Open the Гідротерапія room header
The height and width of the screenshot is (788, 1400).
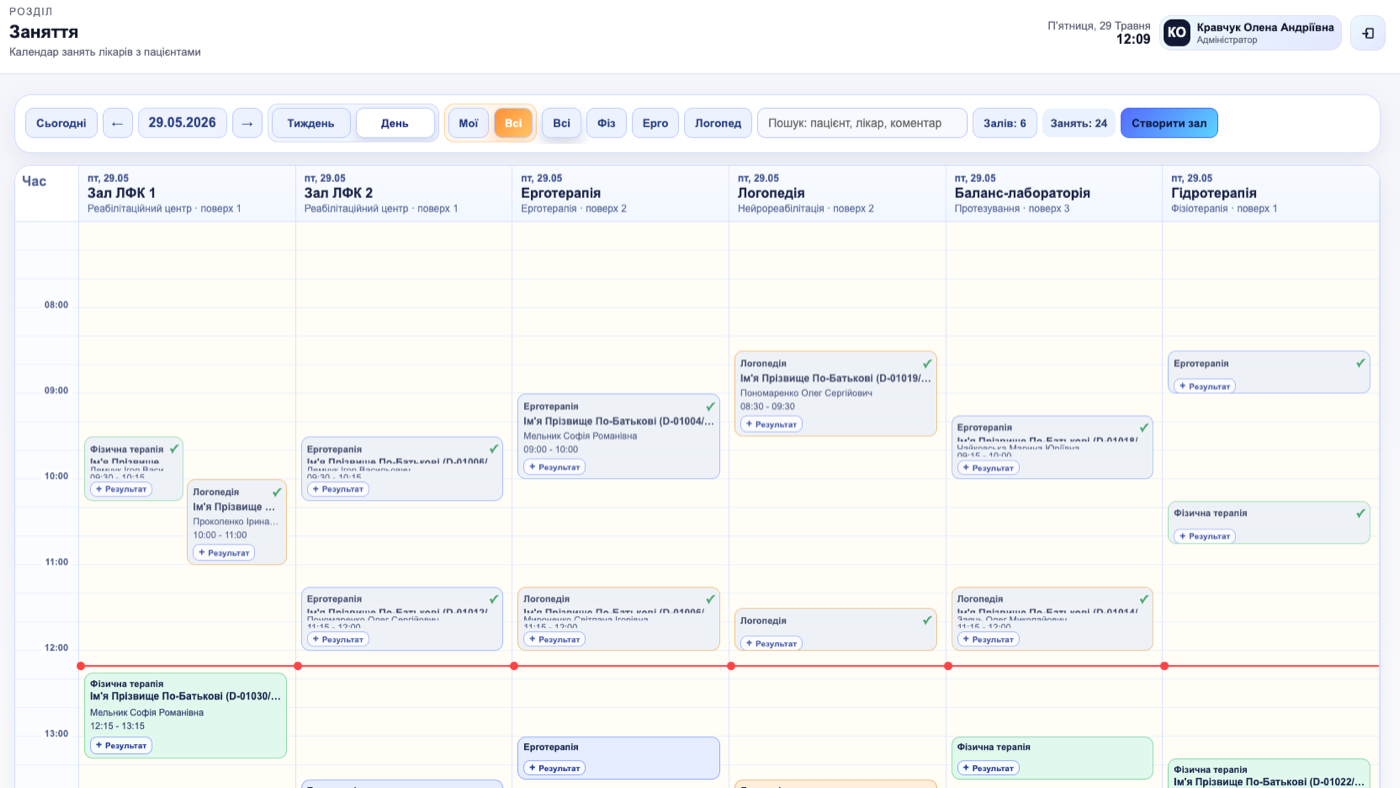click(x=1270, y=193)
